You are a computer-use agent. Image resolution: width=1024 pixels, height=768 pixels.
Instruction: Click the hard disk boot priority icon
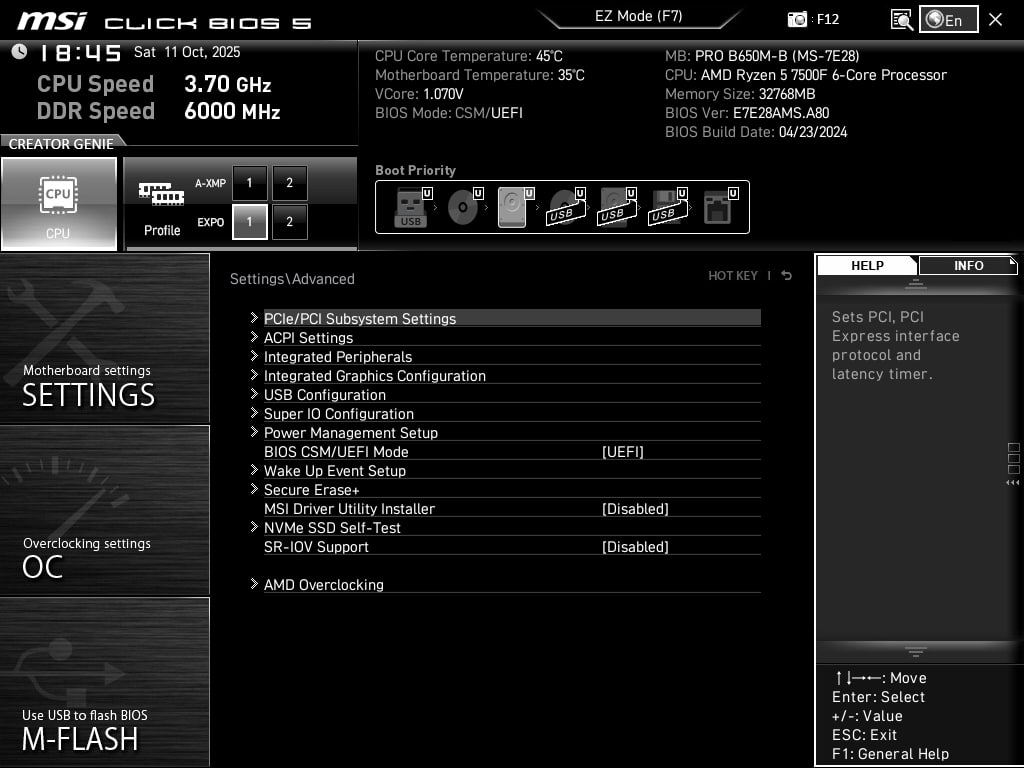(511, 208)
